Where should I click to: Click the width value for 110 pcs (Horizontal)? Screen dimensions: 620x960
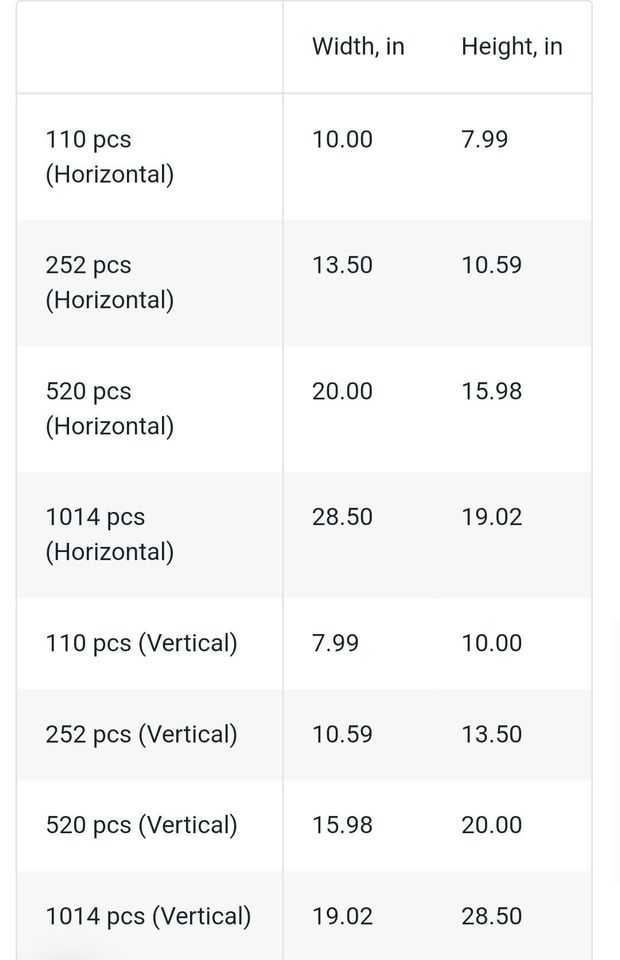pyautogui.click(x=342, y=139)
